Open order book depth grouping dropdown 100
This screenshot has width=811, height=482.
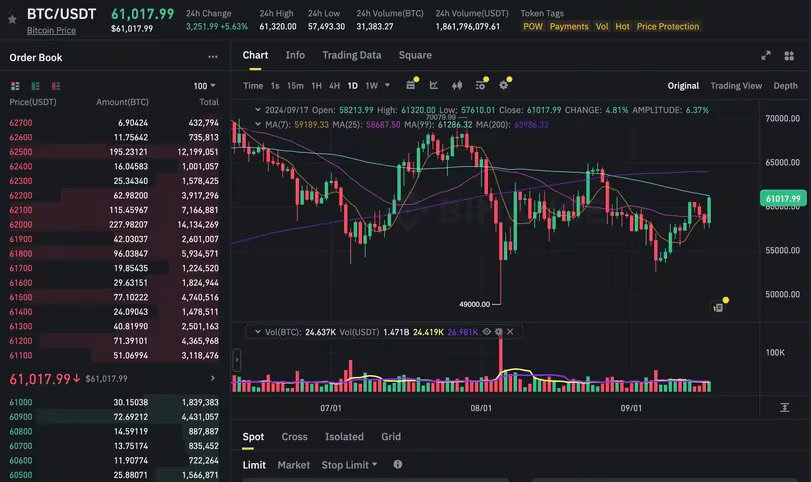204,86
